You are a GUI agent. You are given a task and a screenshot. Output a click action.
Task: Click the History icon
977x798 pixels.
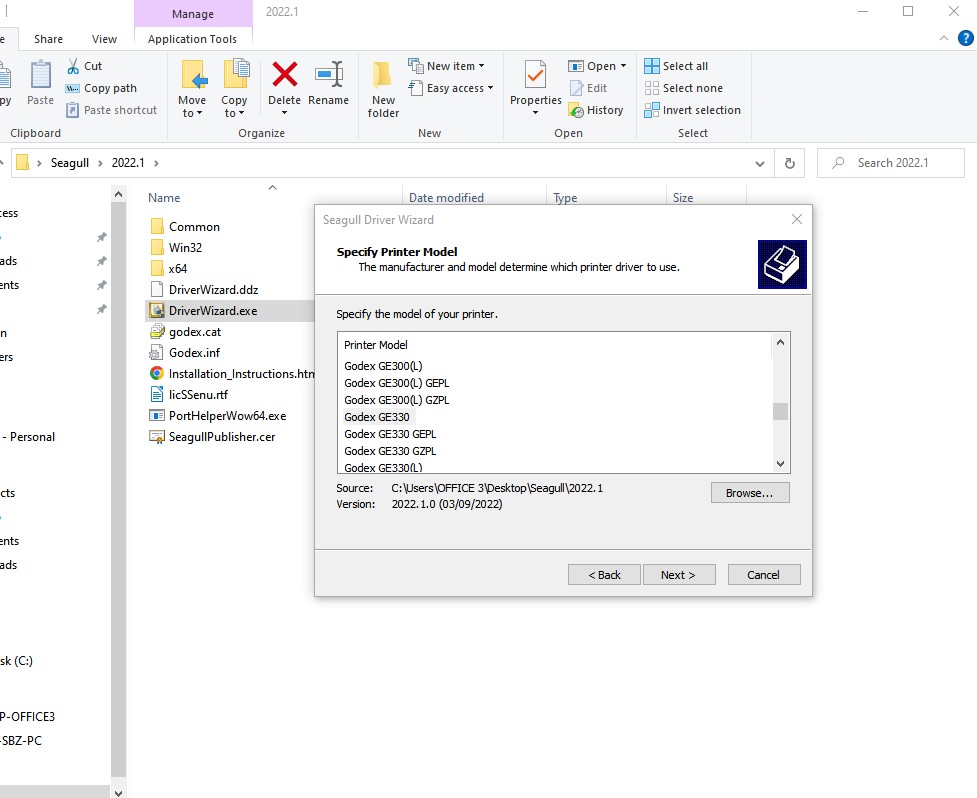(x=576, y=110)
